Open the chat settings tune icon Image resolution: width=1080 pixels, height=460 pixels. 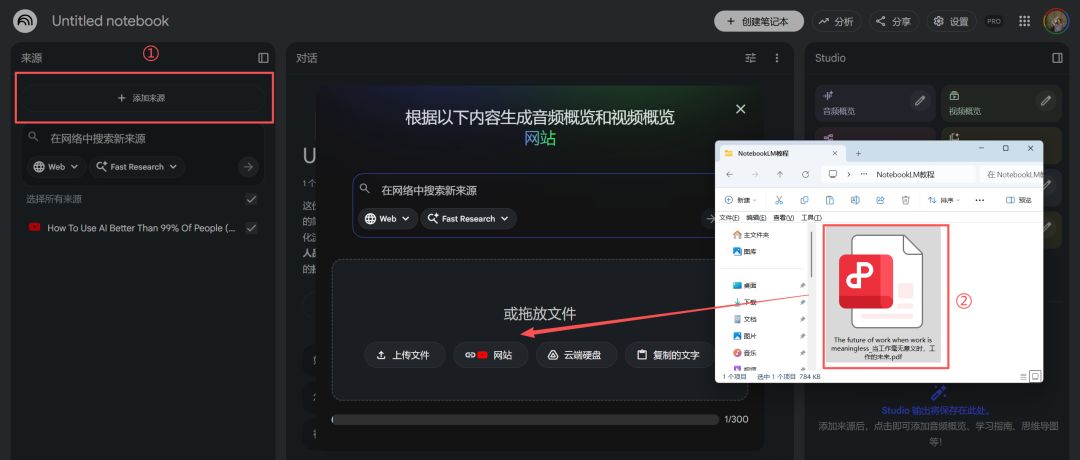(x=751, y=58)
